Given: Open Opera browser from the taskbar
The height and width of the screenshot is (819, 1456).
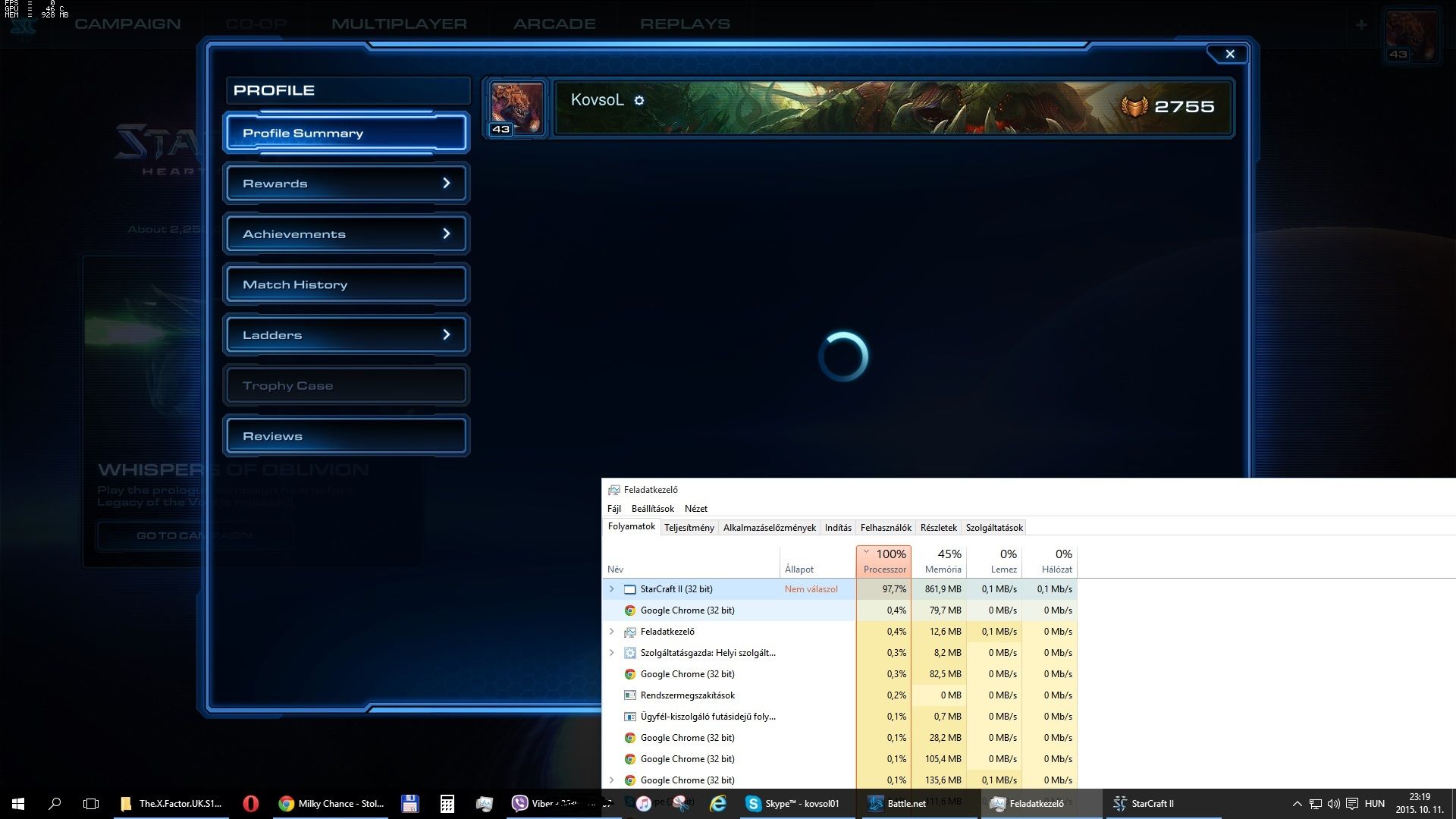Looking at the screenshot, I should pyautogui.click(x=250, y=804).
